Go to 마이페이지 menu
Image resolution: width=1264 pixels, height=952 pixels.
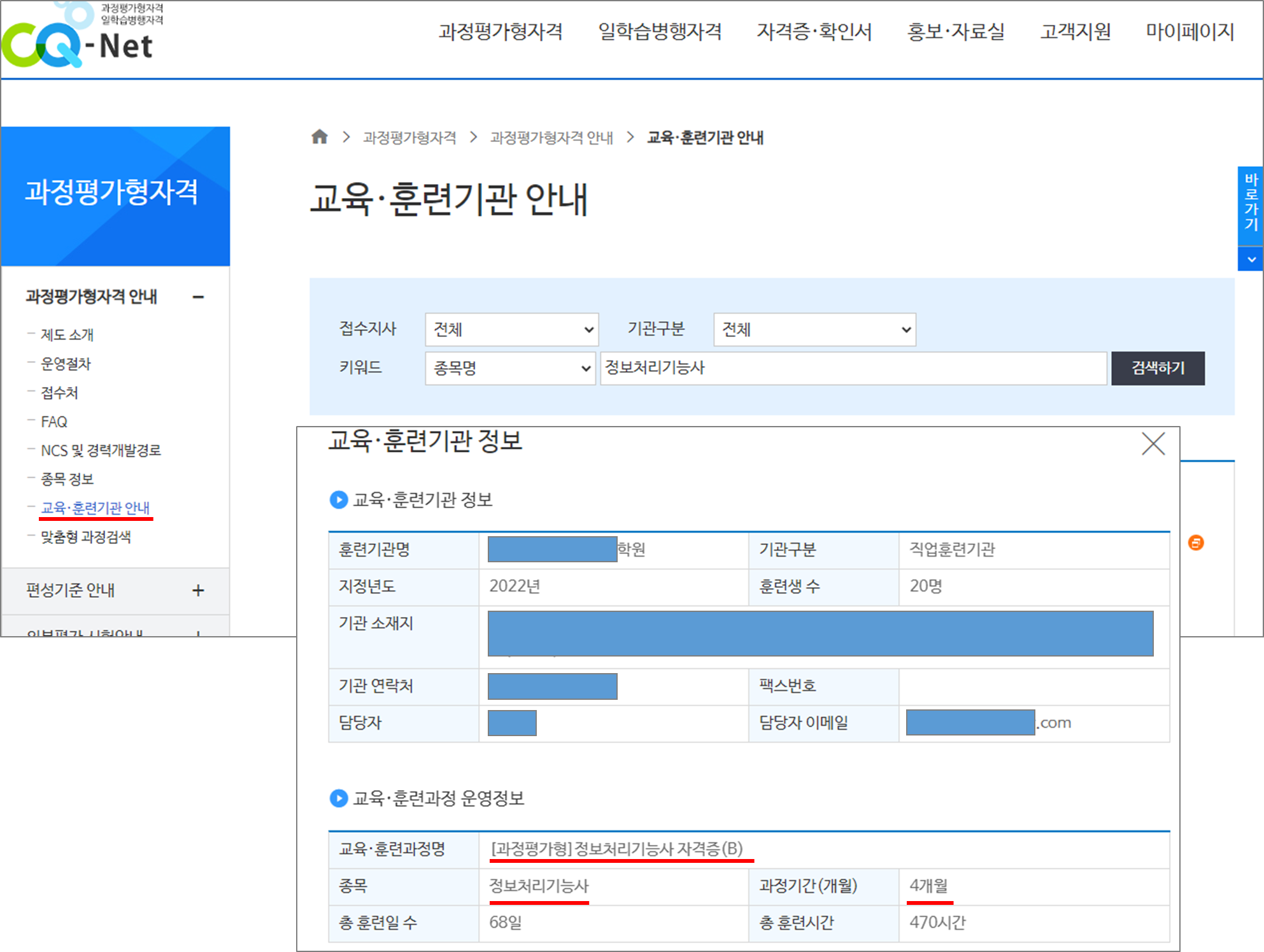(1189, 31)
